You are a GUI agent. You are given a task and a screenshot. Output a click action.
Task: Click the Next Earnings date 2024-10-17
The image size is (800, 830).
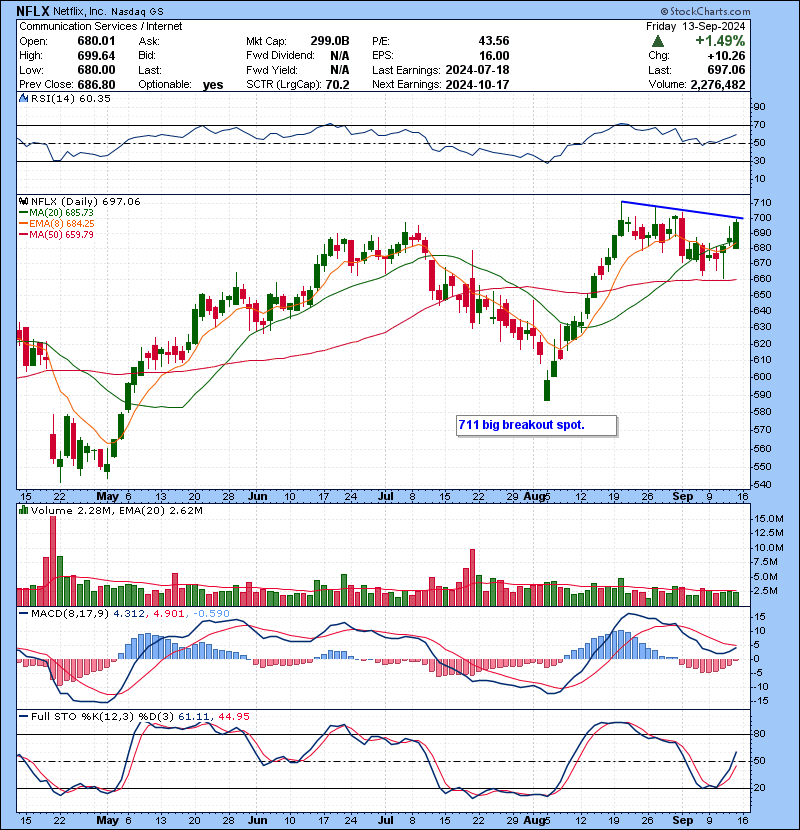point(477,84)
